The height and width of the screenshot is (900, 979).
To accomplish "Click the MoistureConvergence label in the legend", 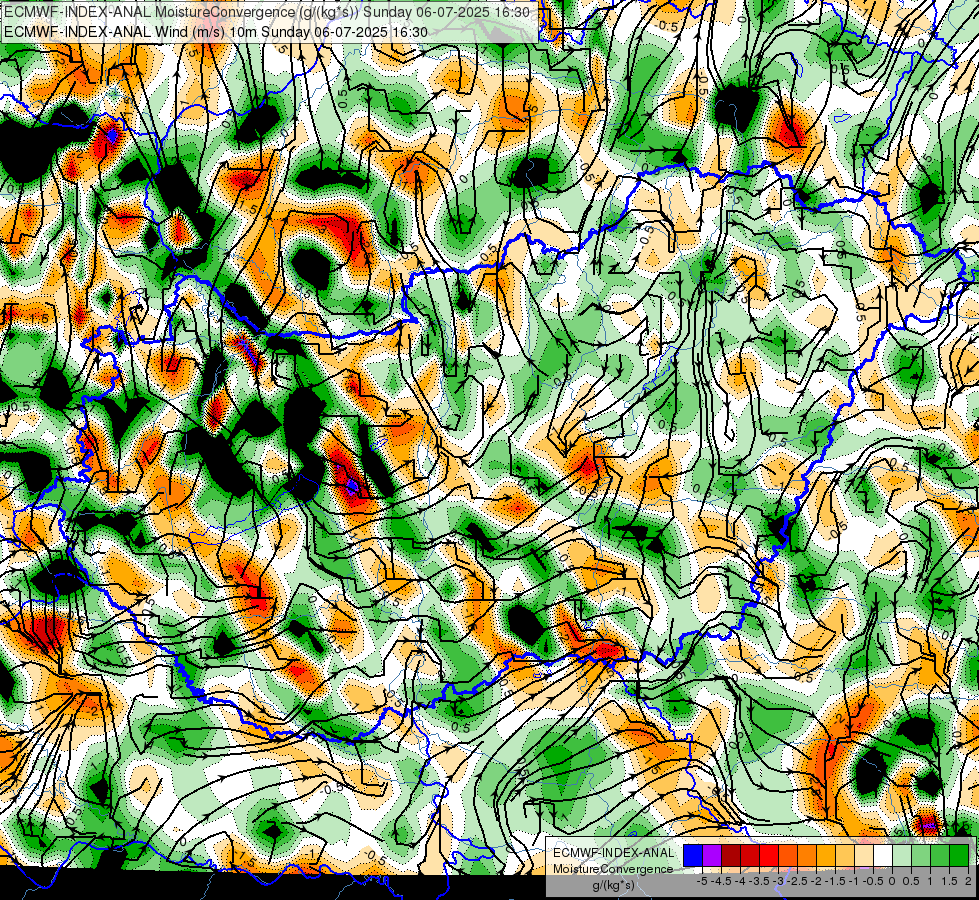I will point(613,869).
